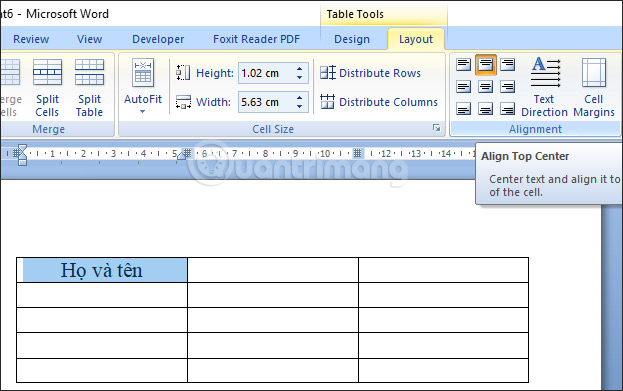Decrease the column Width value

300,106
